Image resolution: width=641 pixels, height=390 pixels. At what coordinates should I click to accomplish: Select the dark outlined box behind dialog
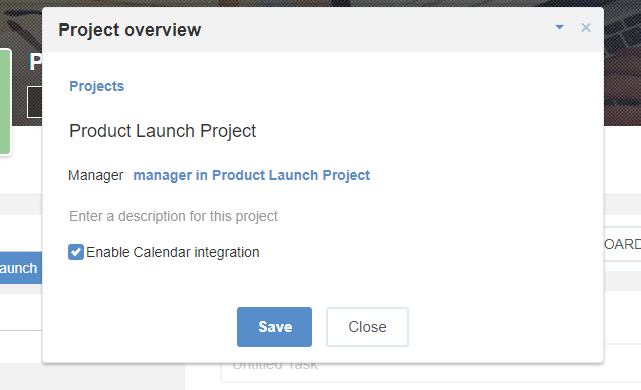[35, 102]
